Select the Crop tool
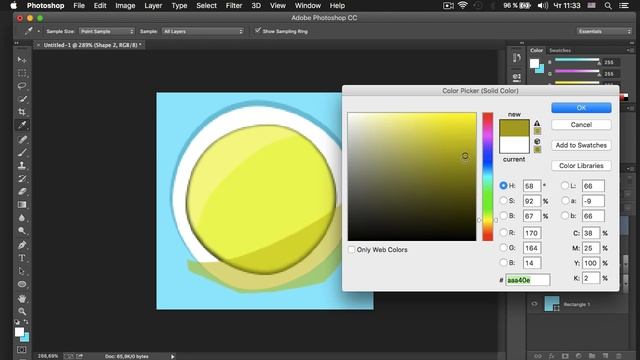 click(x=22, y=112)
